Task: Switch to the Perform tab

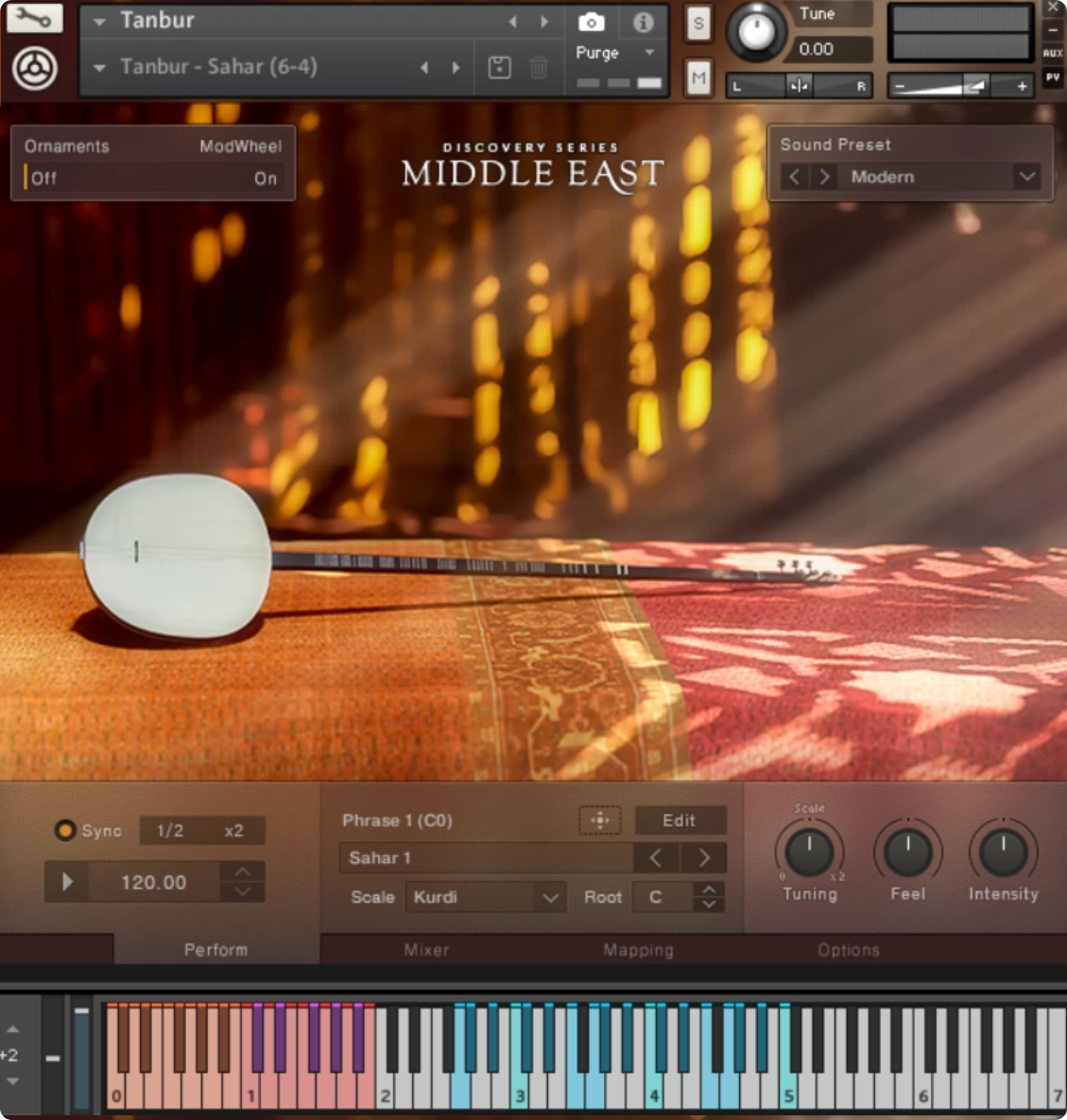Action: click(x=216, y=949)
